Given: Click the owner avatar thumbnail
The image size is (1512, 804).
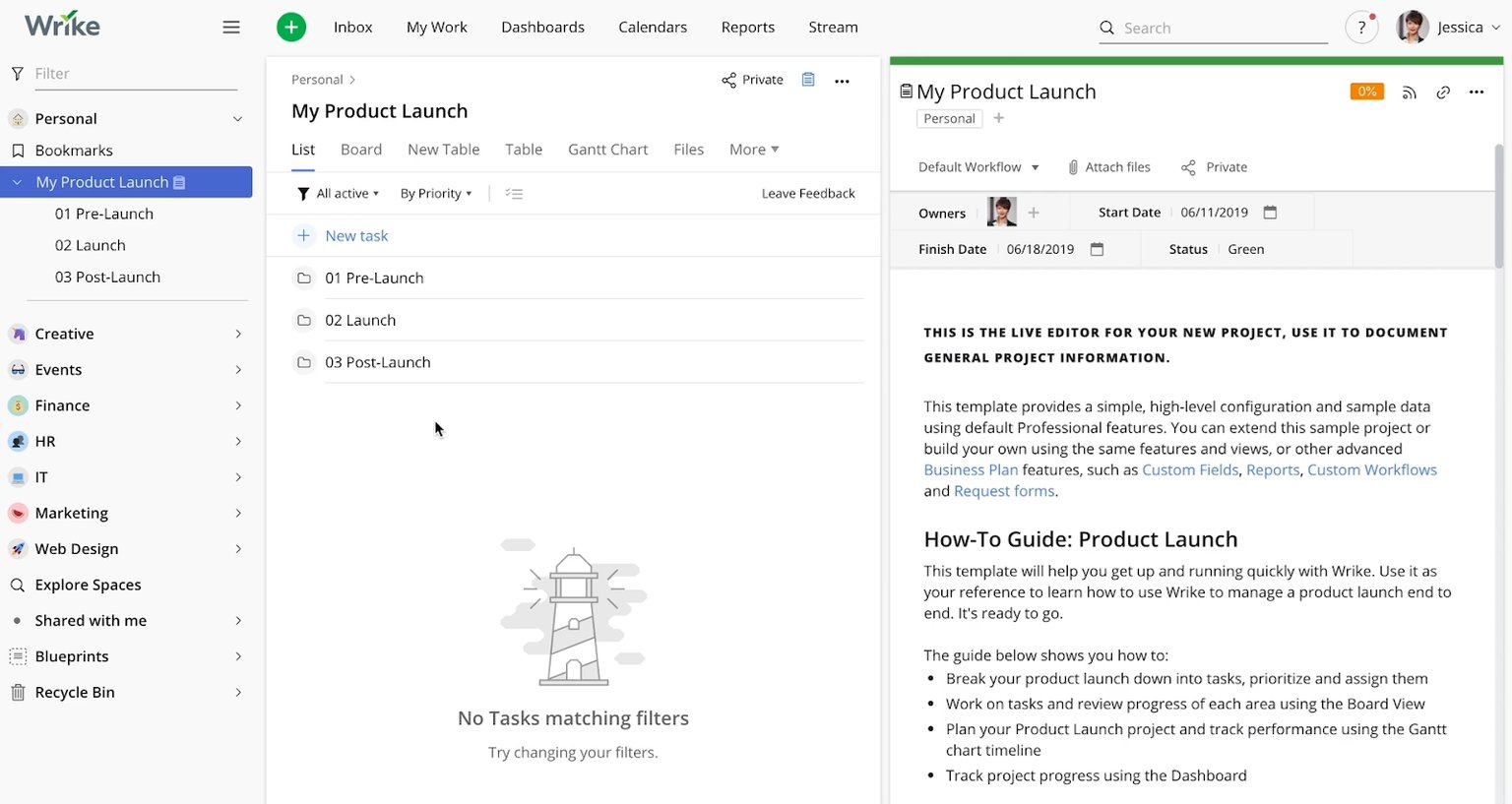Looking at the screenshot, I should coord(1001,213).
